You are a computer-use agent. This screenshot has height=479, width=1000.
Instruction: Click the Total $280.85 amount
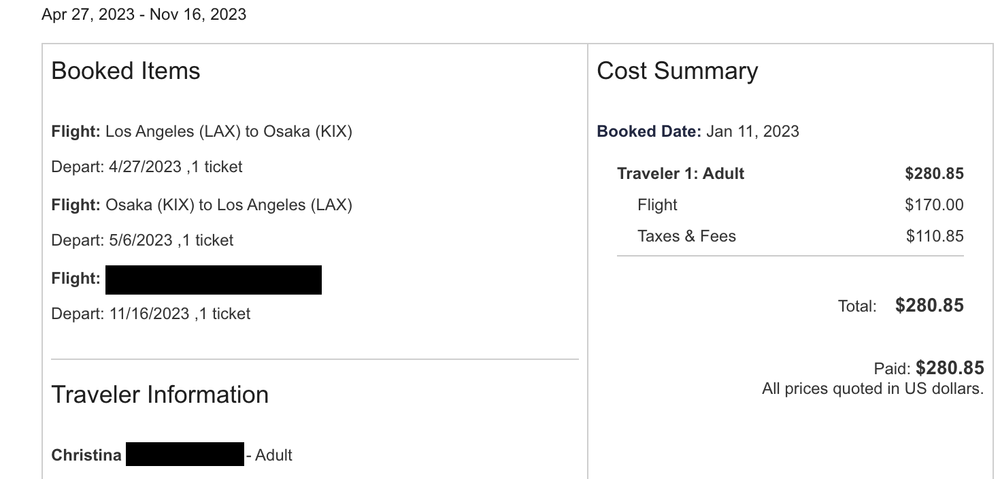929,305
